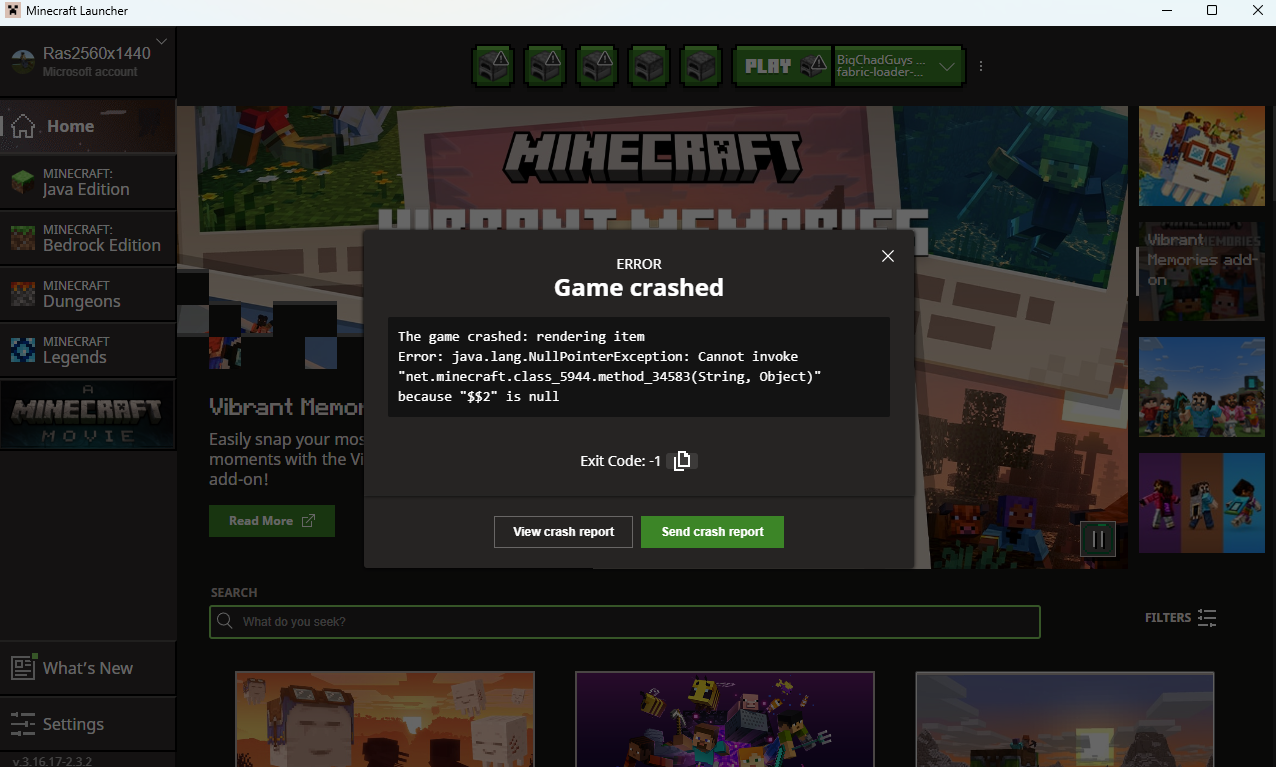Open launcher Settings
The width and height of the screenshot is (1276, 767).
(88, 724)
